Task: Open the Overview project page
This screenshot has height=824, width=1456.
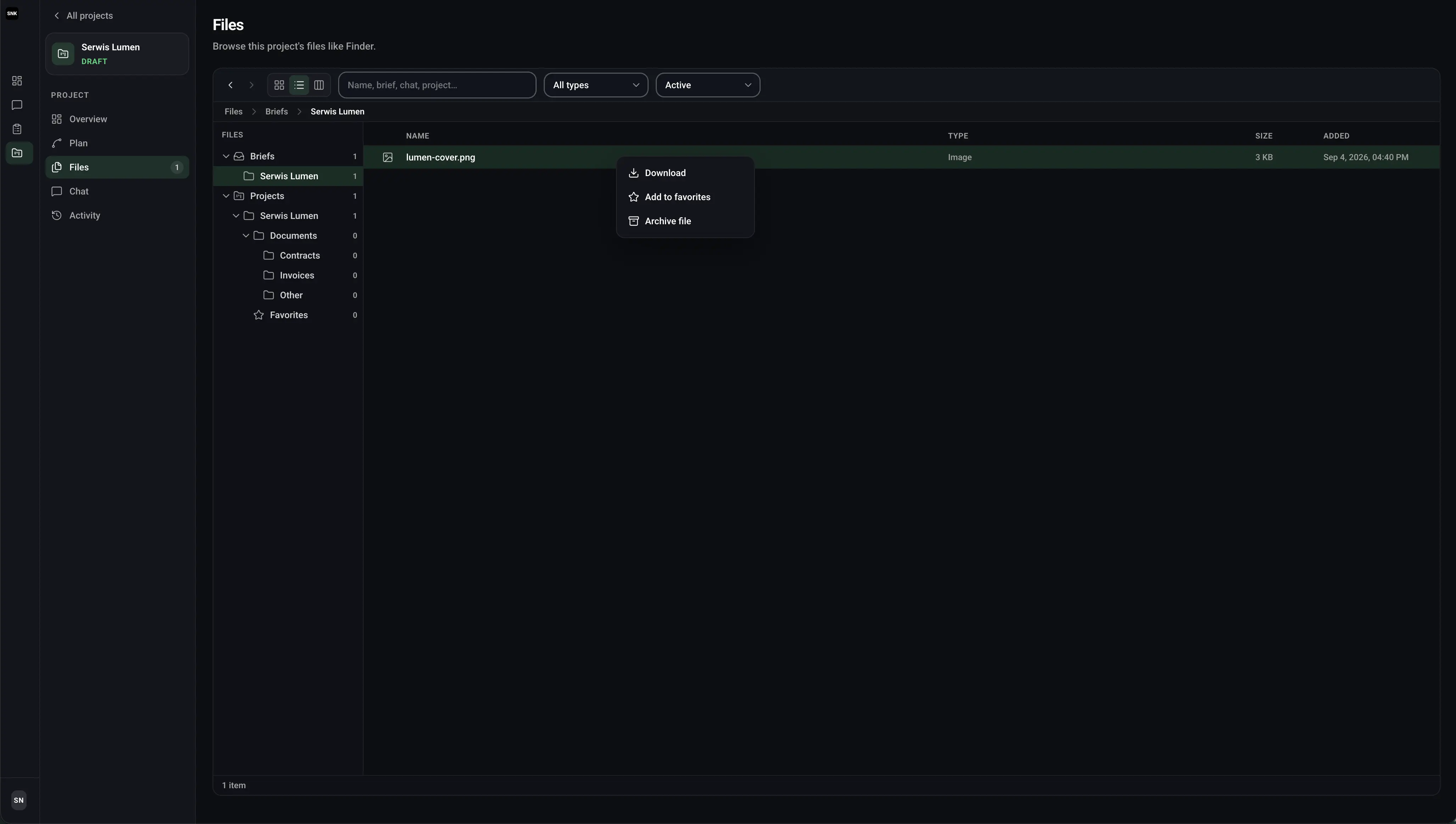Action: 117,119
